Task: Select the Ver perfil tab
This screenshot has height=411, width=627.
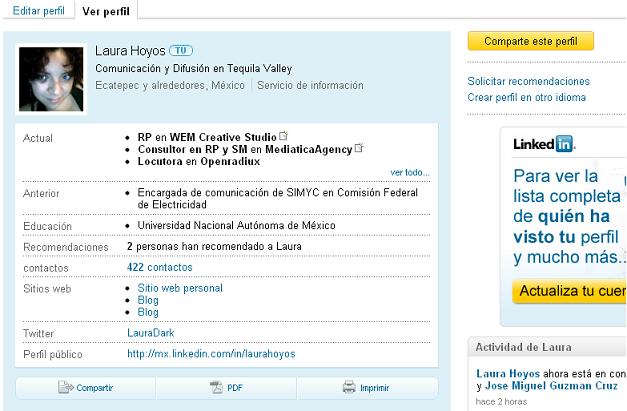Action: click(106, 11)
